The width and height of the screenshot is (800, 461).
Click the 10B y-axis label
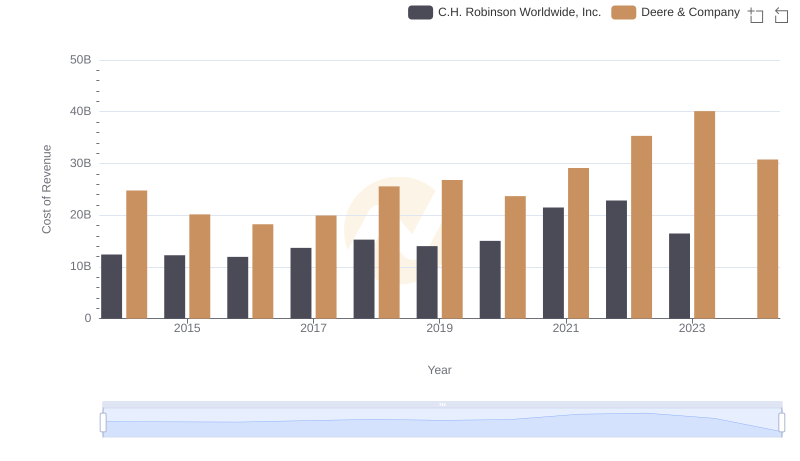[81, 266]
